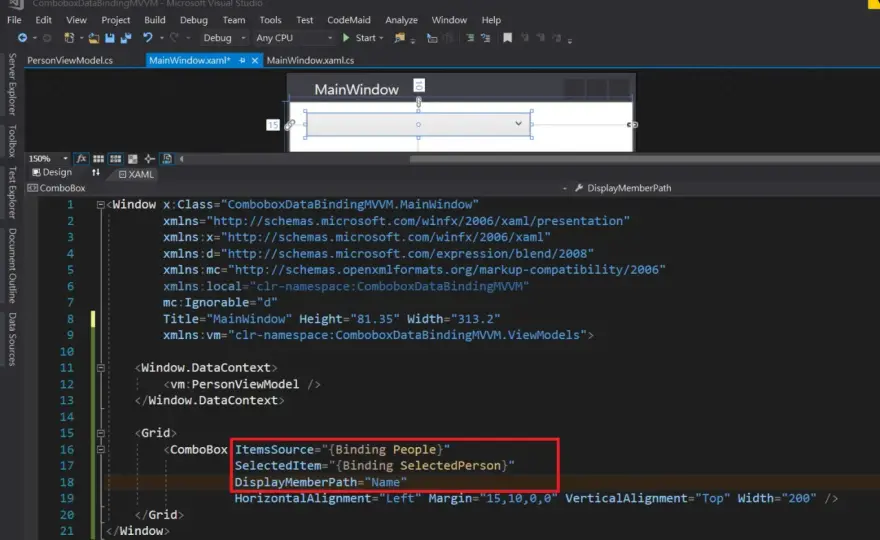Open the Team menu
Viewport: 880px width, 540px height.
click(233, 20)
